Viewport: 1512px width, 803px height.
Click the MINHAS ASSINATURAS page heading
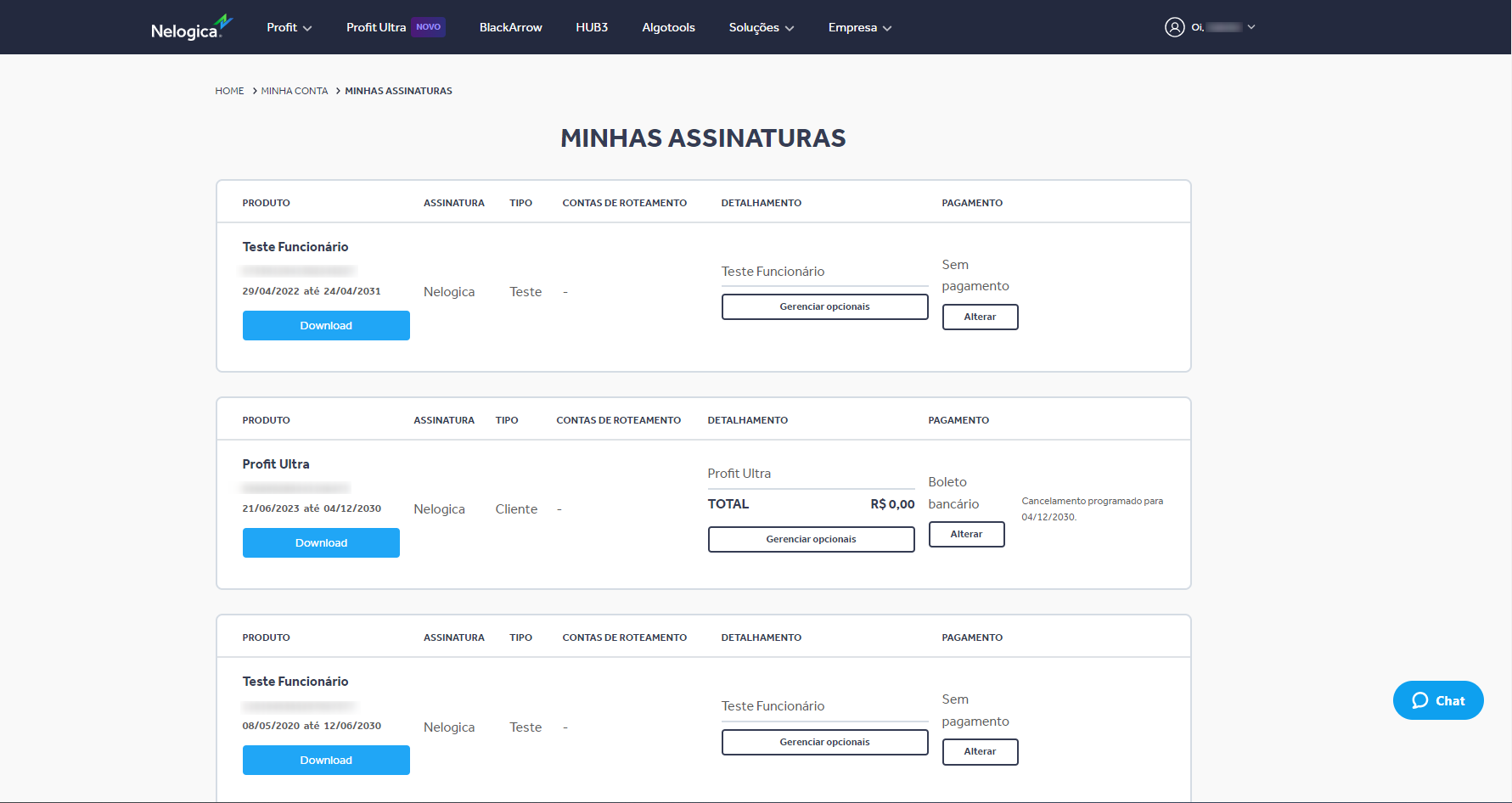(703, 138)
